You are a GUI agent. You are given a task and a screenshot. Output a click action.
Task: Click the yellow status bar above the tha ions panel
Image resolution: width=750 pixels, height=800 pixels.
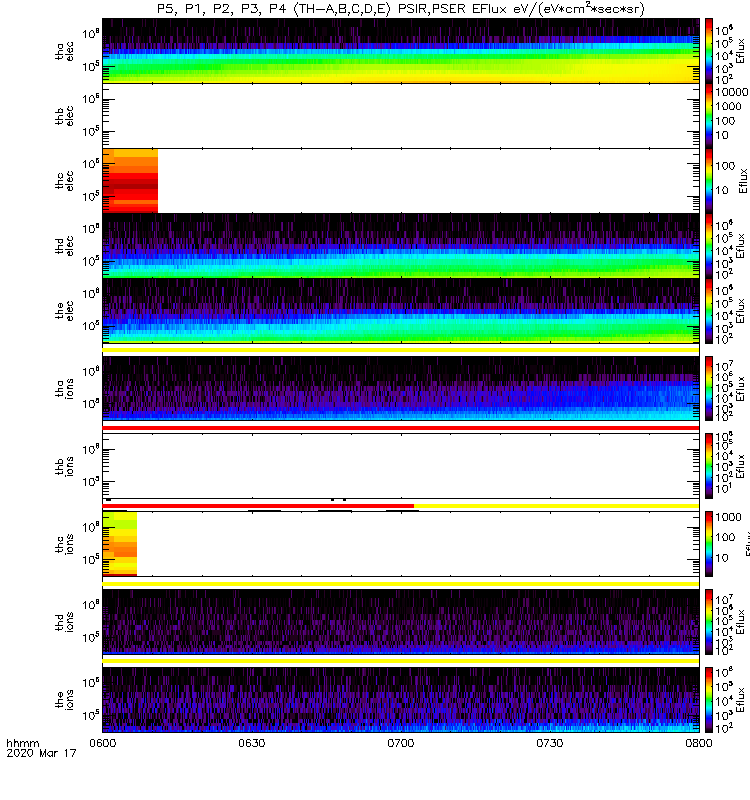tap(401, 350)
